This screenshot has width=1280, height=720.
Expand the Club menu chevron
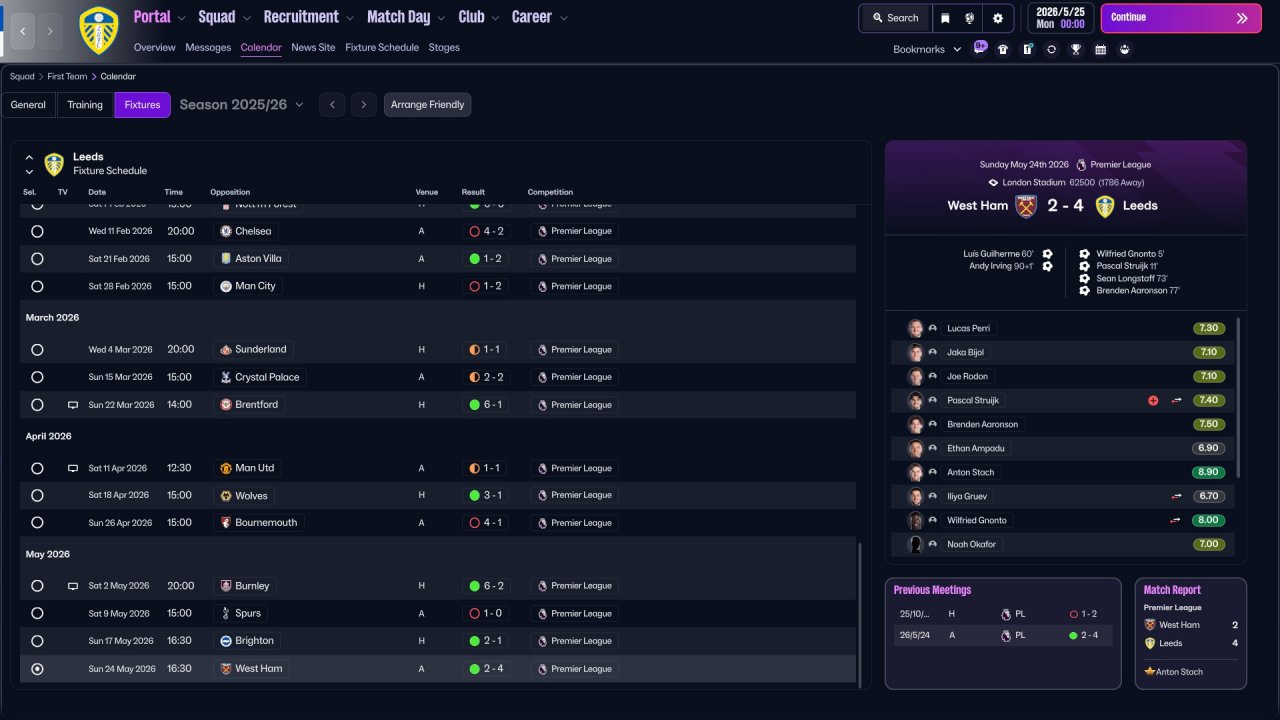(494, 18)
